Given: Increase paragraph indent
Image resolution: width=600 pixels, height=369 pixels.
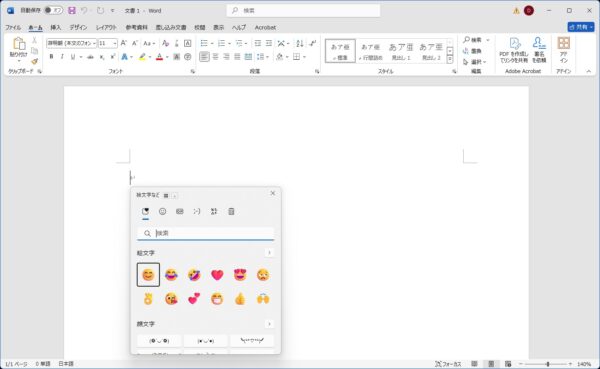Looking at the screenshot, I should pyautogui.click(x=269, y=43).
